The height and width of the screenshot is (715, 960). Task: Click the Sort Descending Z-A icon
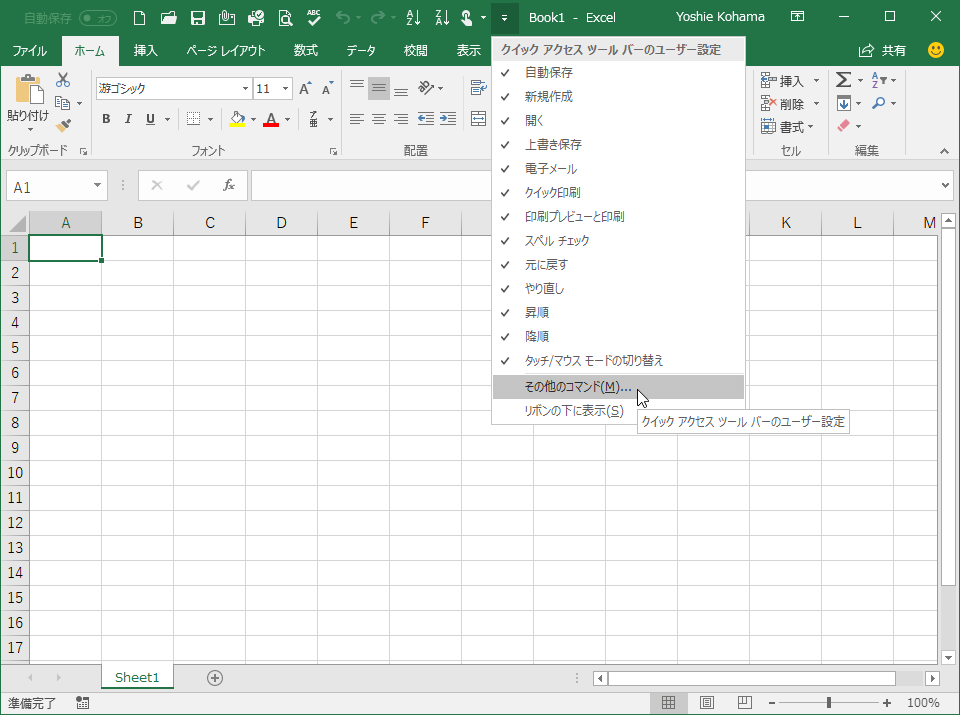442,18
